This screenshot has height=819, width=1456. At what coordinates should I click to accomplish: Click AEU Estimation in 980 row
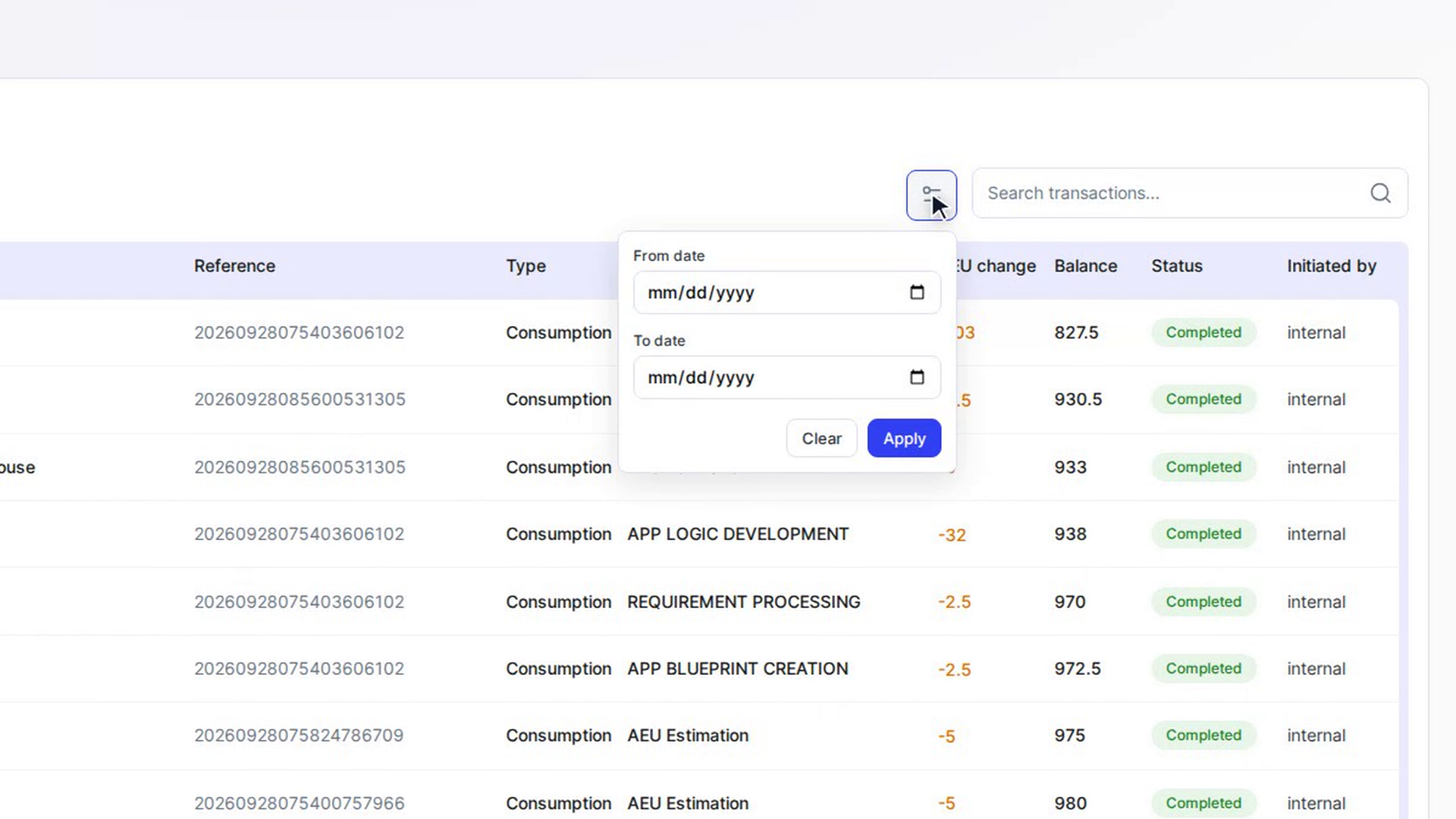(x=687, y=803)
